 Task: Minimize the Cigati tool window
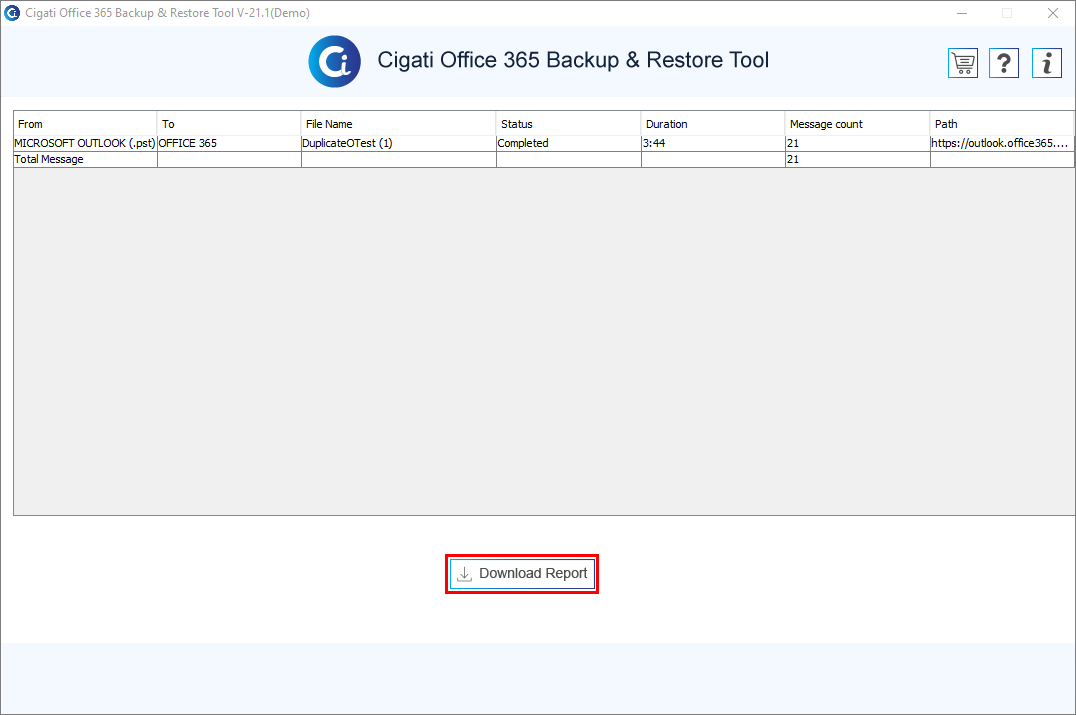coord(962,13)
